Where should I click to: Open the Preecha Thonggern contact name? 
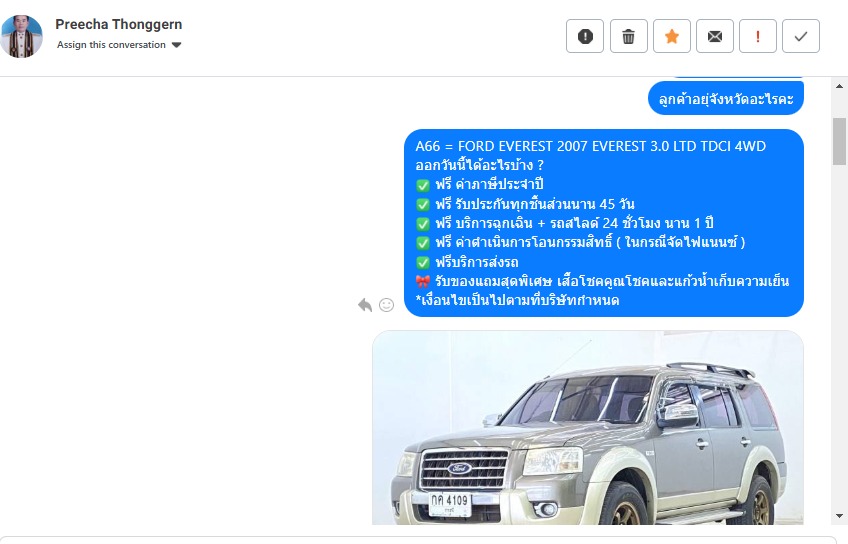118,24
